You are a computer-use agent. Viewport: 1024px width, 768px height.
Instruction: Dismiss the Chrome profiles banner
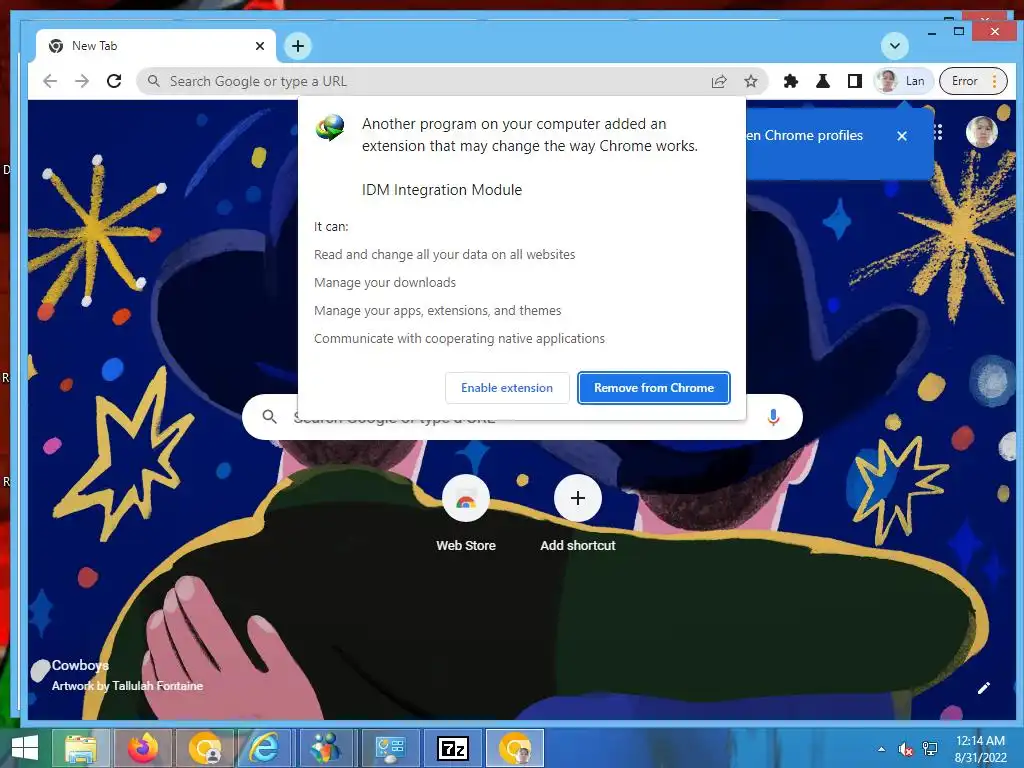click(902, 136)
